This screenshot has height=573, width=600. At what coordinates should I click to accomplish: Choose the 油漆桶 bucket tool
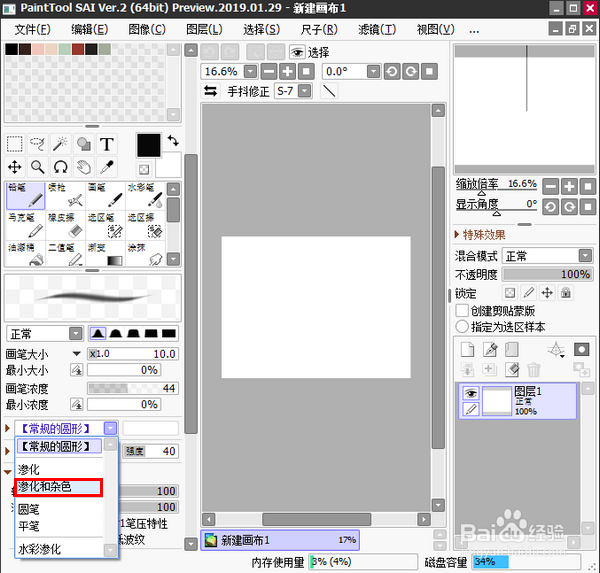(x=25, y=253)
